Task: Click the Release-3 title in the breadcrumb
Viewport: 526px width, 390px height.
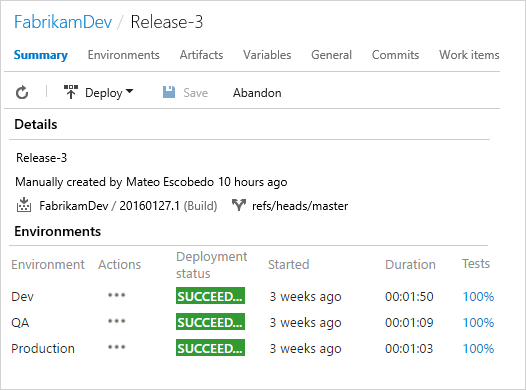Action: (x=167, y=22)
